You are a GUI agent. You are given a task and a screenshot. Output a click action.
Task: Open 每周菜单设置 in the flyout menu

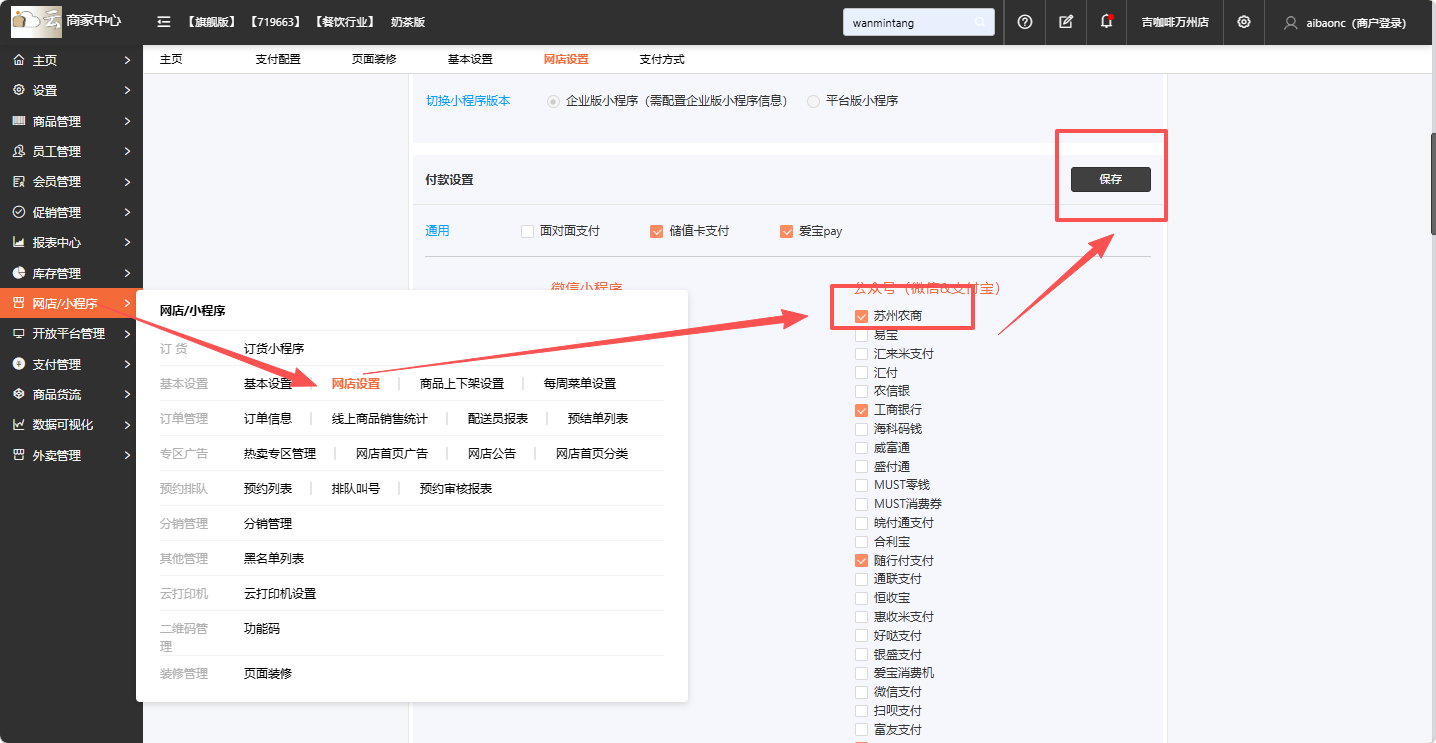point(580,384)
